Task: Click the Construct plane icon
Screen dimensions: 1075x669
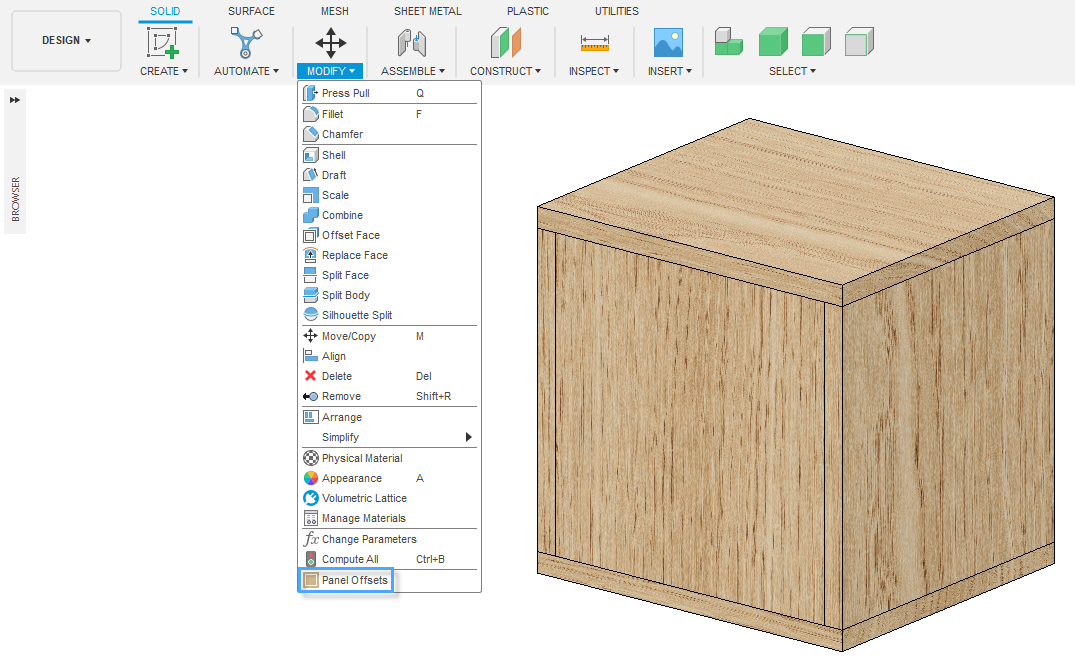Action: tap(505, 43)
